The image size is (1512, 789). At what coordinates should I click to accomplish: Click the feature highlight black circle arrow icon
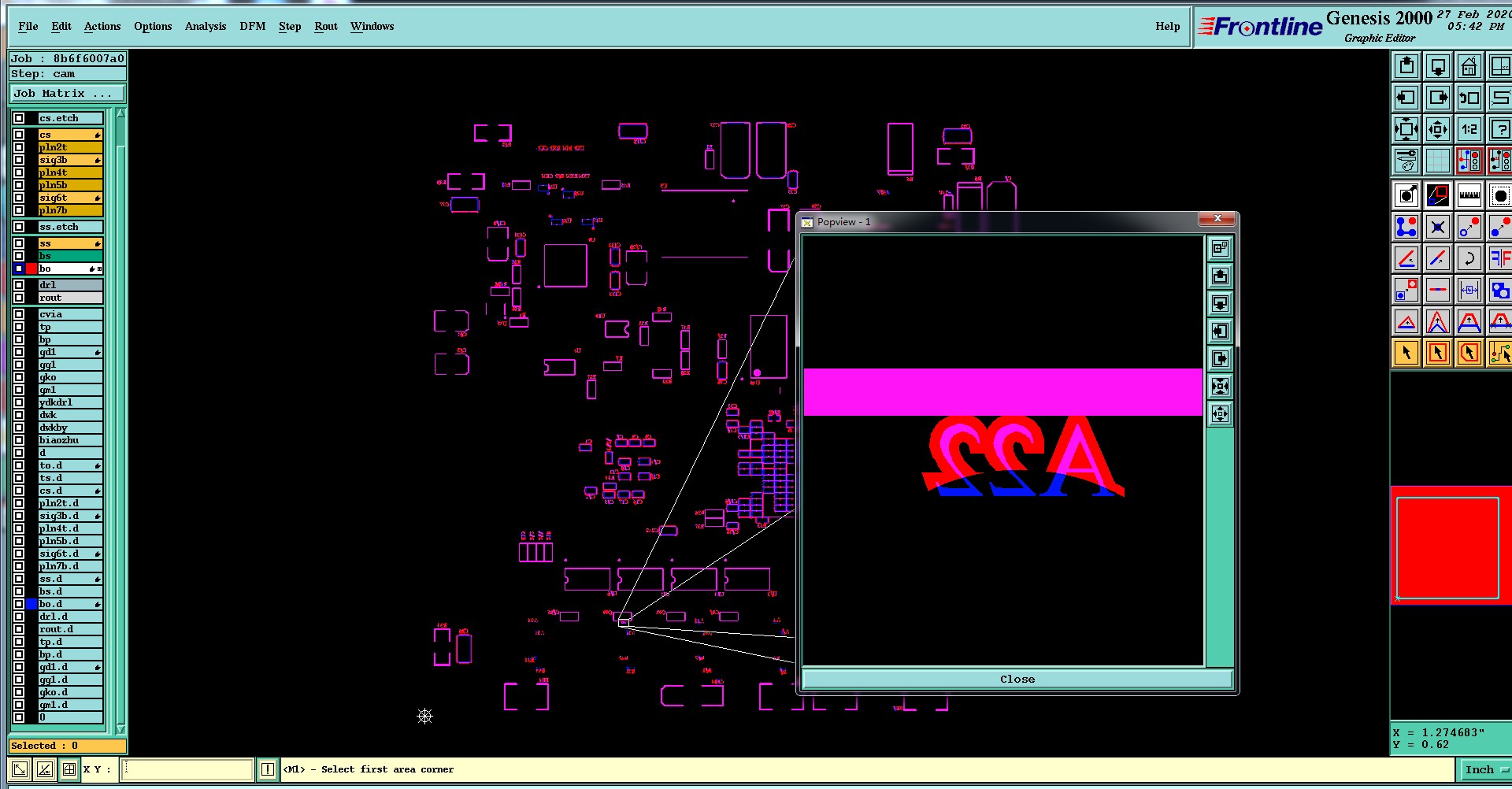pos(1406,195)
